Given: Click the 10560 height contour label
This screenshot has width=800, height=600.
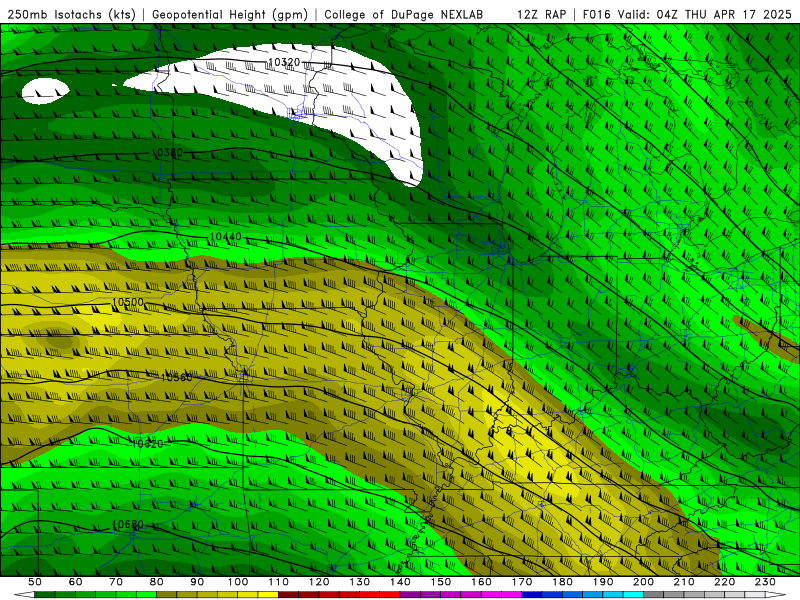Looking at the screenshot, I should pos(177,378).
